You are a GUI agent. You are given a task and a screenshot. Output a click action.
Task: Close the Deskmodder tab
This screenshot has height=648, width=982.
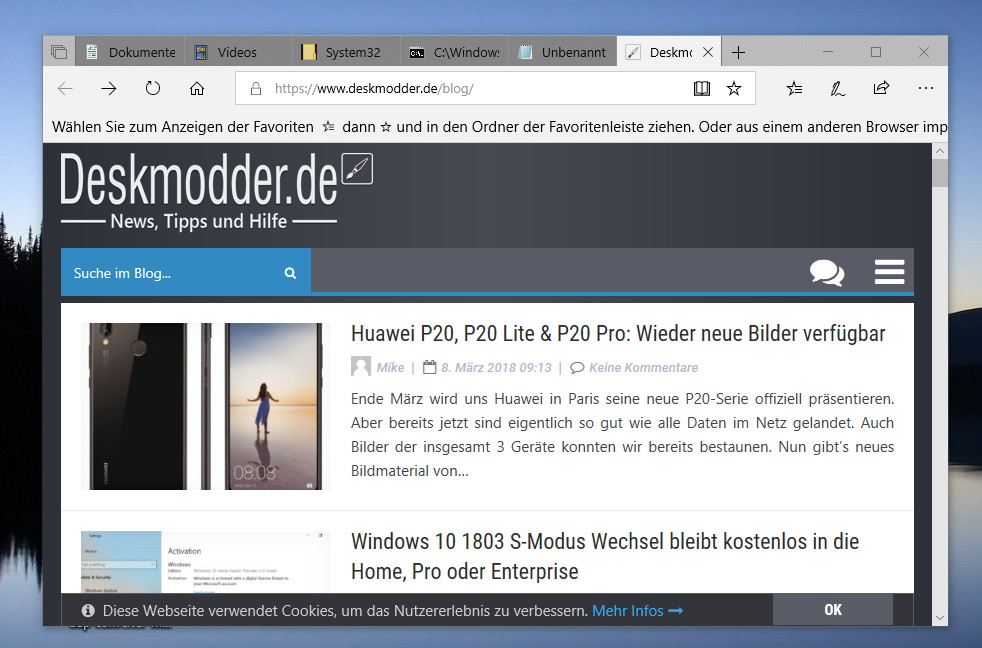(708, 52)
